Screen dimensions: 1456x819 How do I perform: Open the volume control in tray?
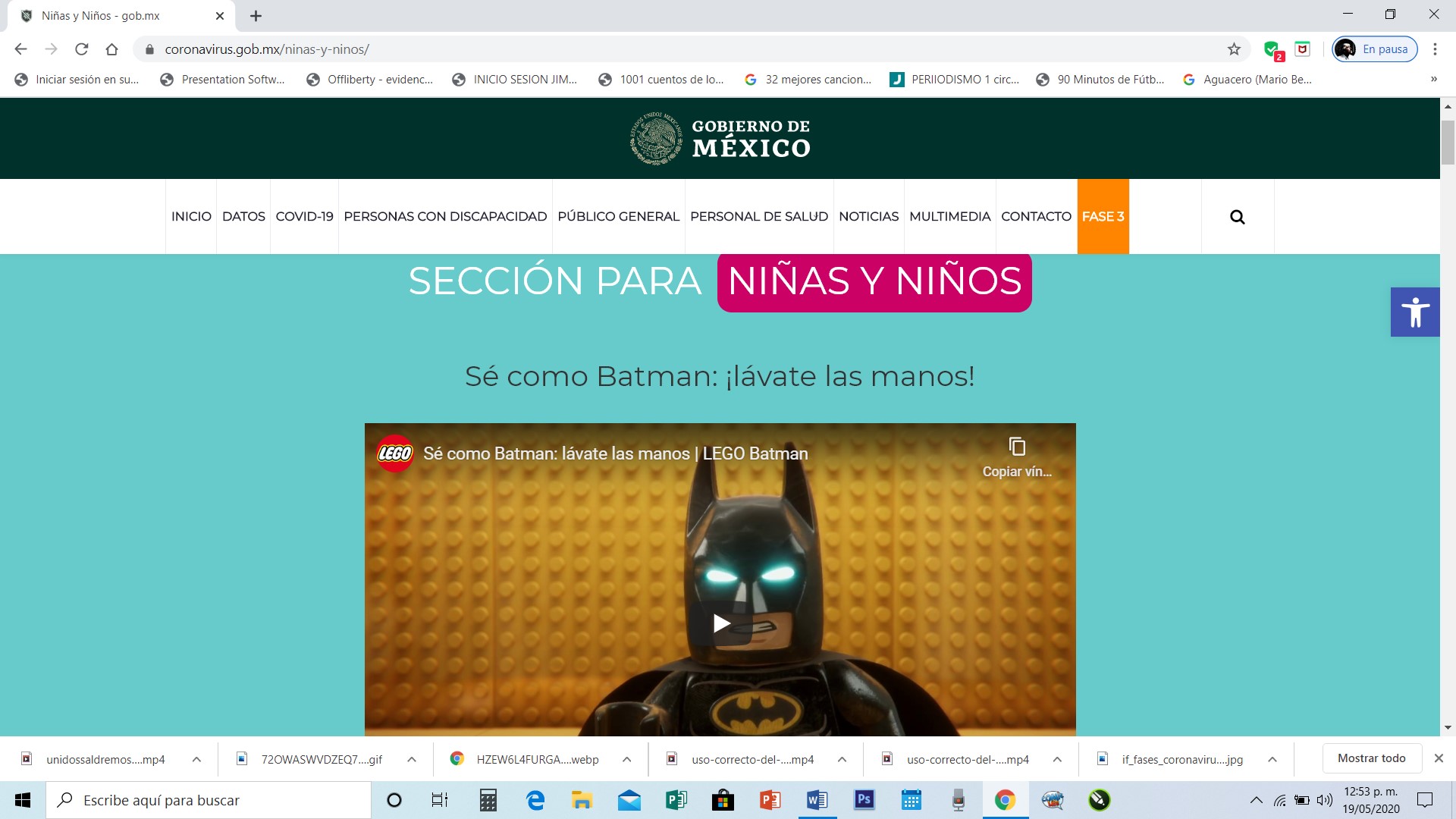pos(1325,800)
